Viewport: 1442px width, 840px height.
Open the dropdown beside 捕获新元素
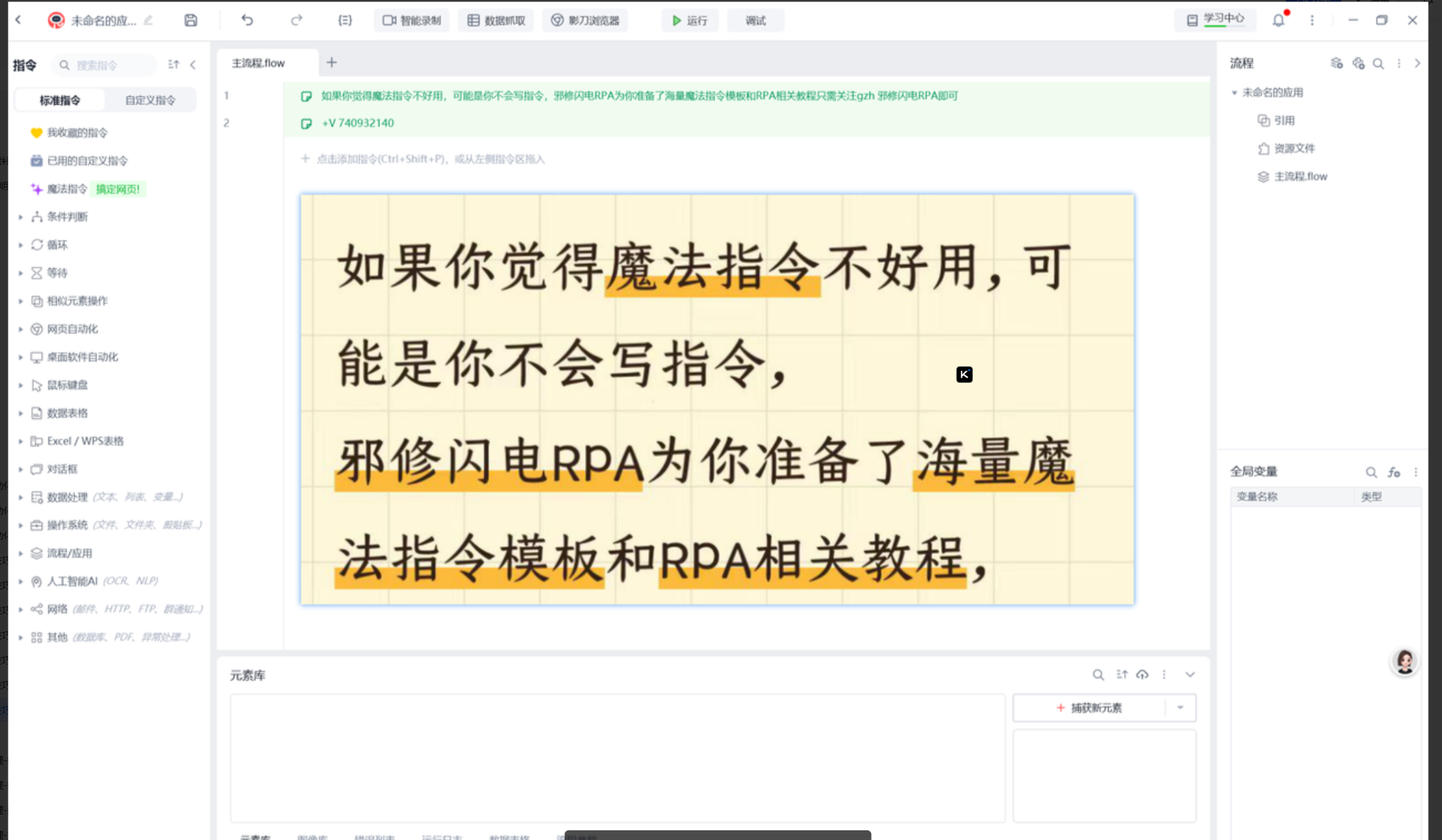[1180, 708]
